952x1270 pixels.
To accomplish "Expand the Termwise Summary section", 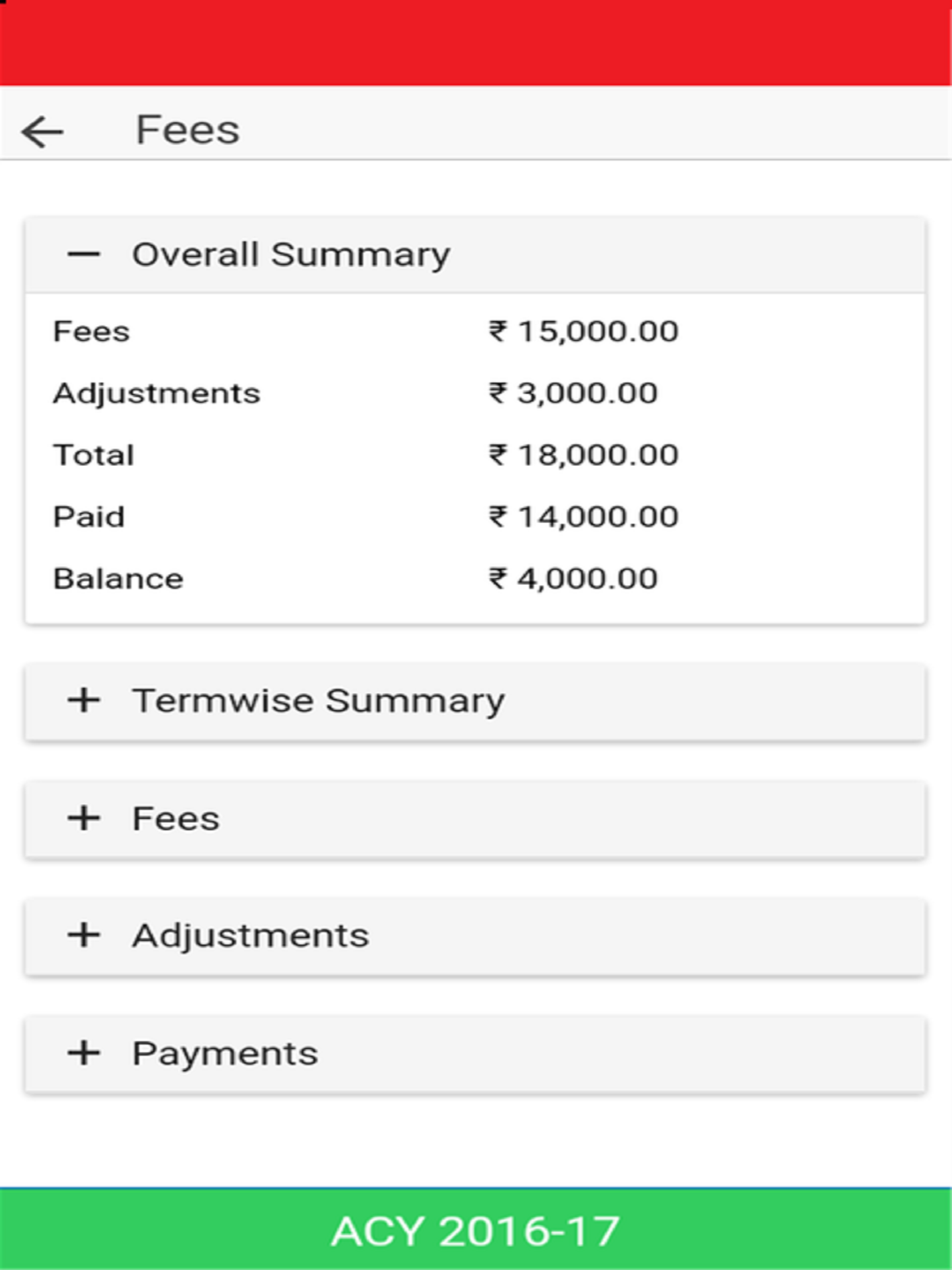I will [x=476, y=701].
